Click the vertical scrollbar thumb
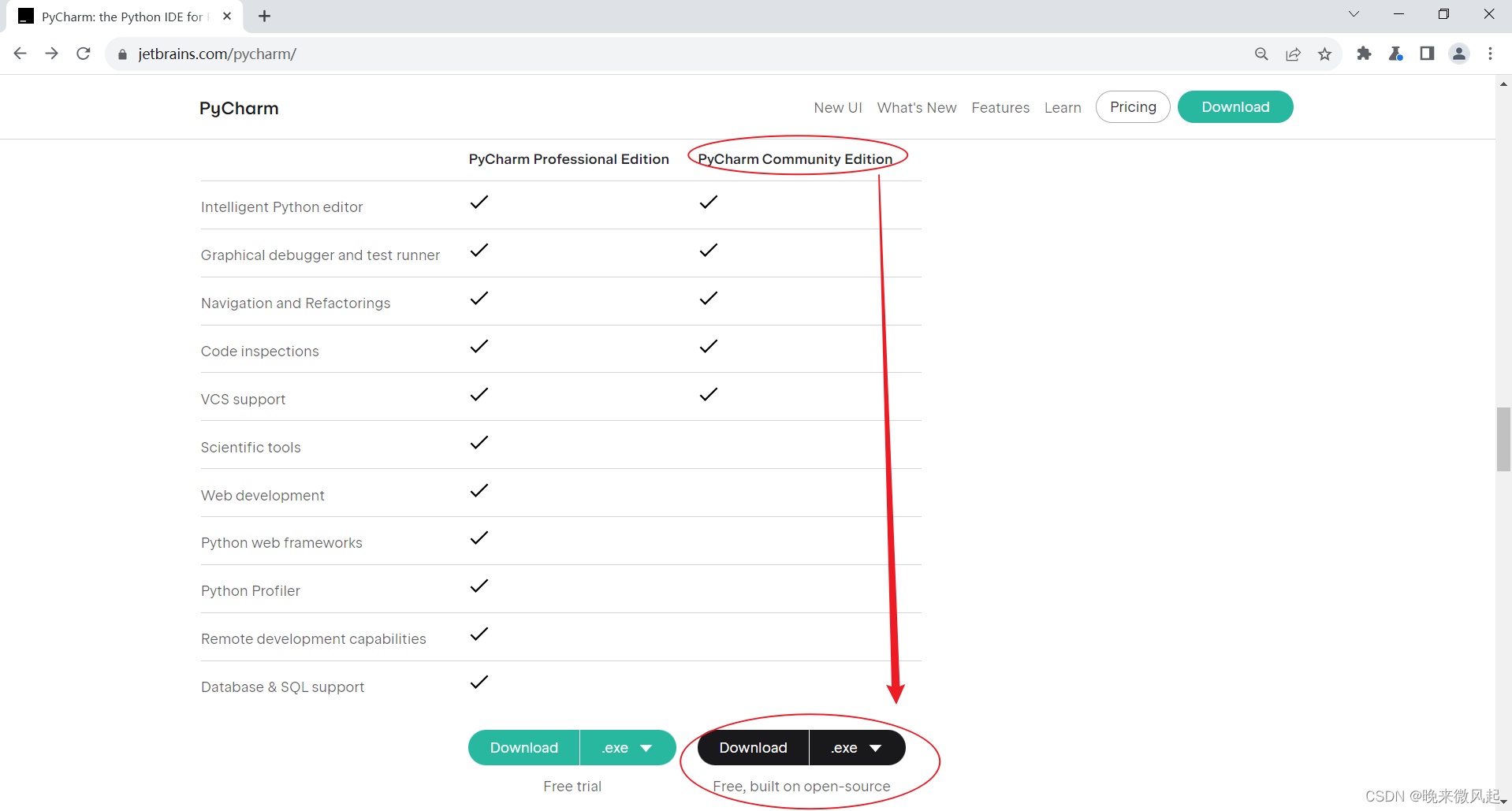 pos(1503,439)
